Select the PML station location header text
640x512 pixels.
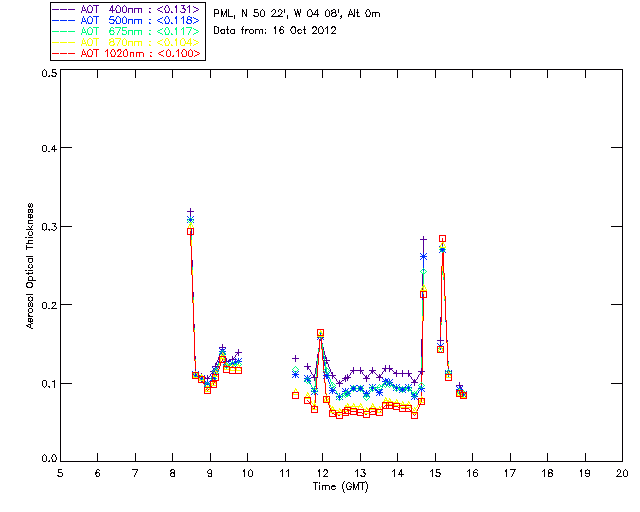(297, 14)
